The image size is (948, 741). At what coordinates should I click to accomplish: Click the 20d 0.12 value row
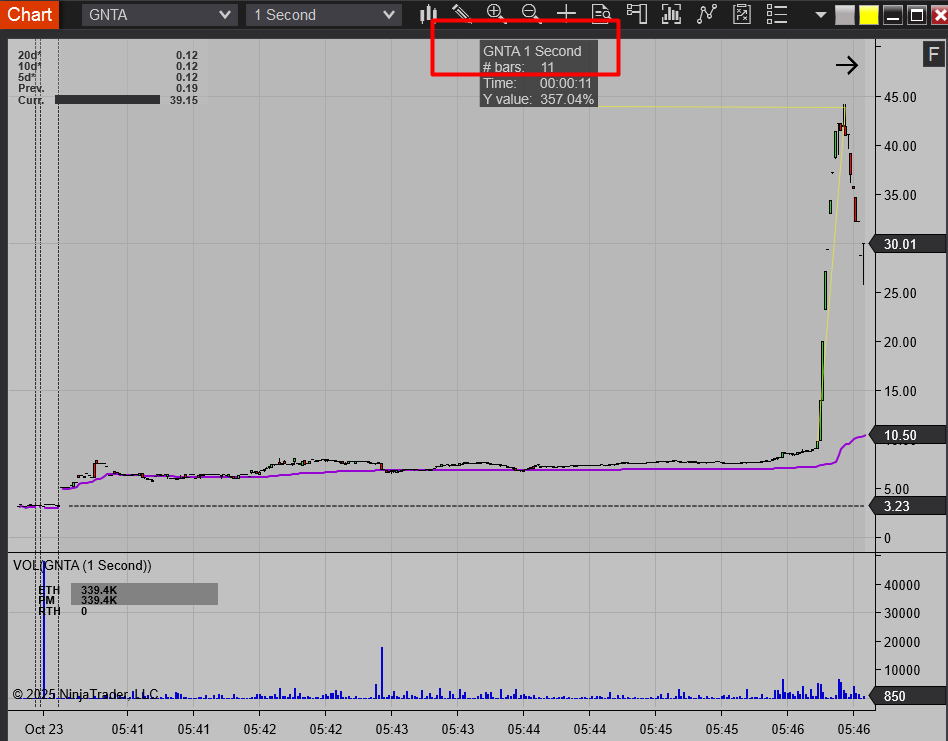[x=108, y=55]
